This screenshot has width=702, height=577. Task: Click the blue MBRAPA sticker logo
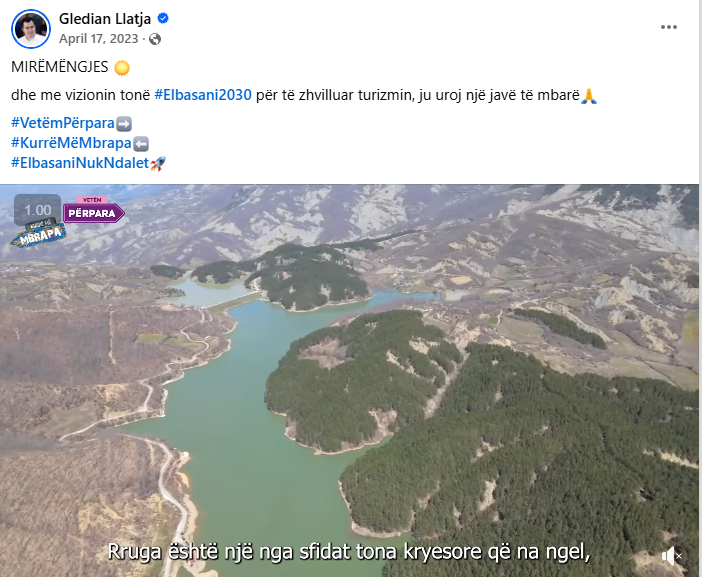[39, 234]
